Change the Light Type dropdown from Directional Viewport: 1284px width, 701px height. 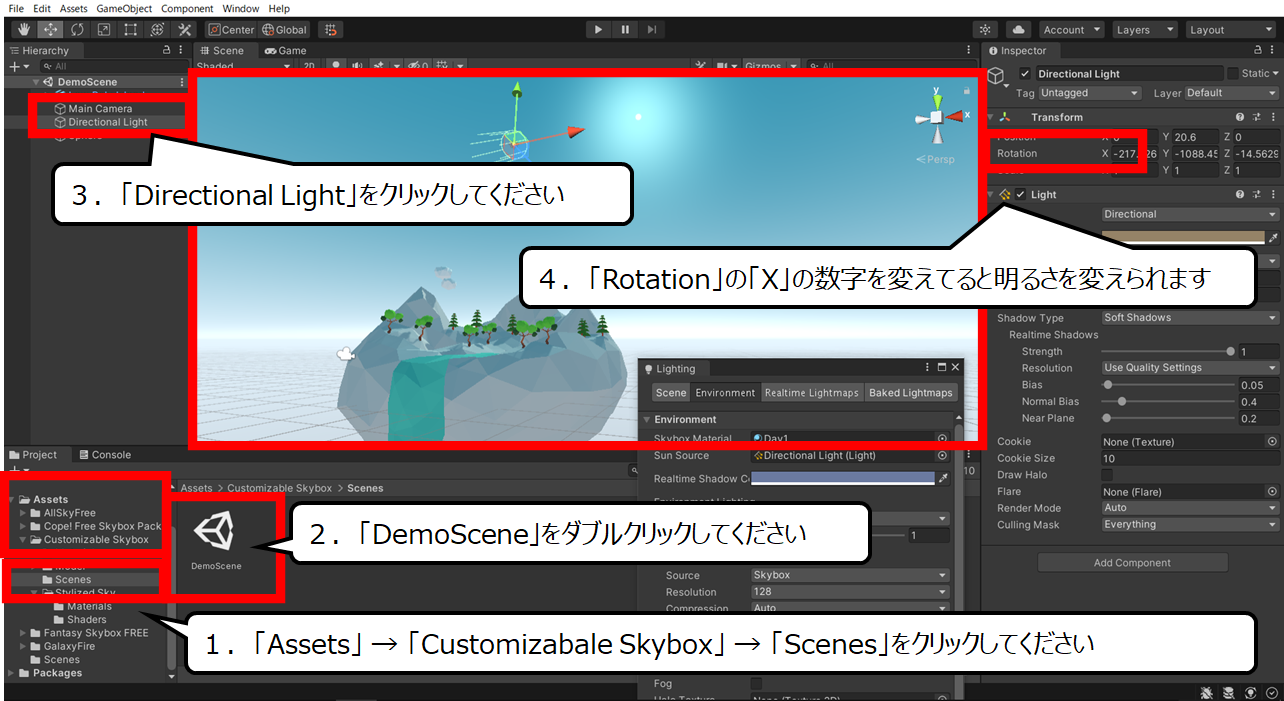(x=1190, y=214)
